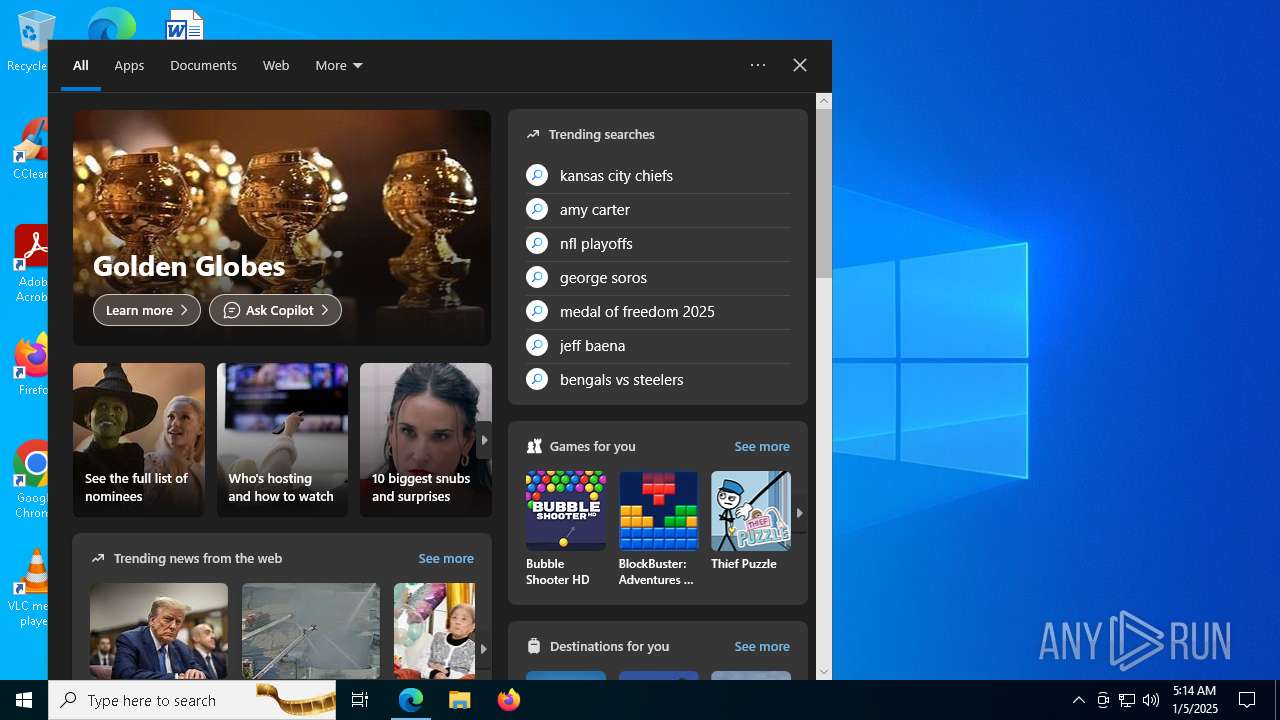Open the Word document on the desktop
1280x720 pixels.
(x=185, y=24)
